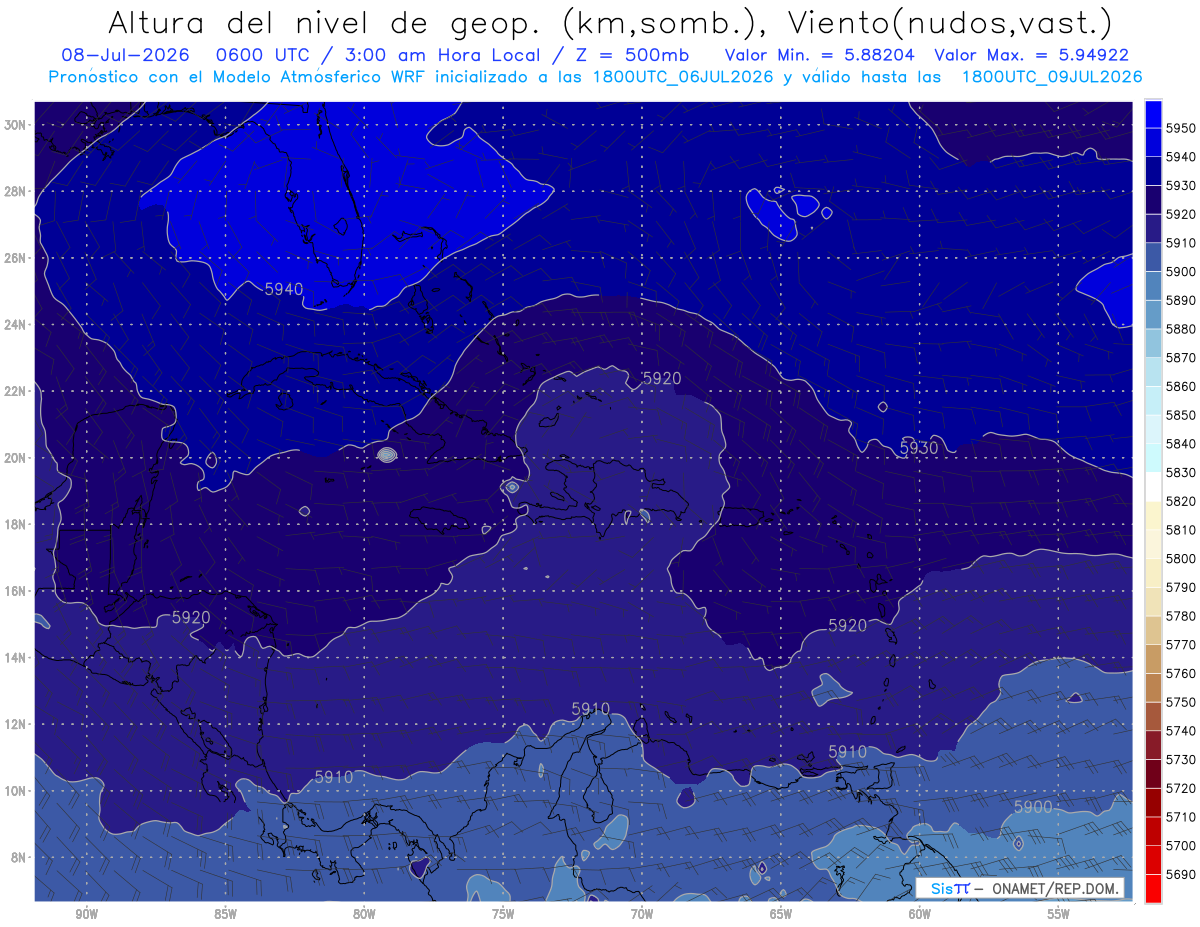Click the swatch between 5900 and 5890
Image resolution: width=1200 pixels, height=927 pixels.
[x=1153, y=285]
